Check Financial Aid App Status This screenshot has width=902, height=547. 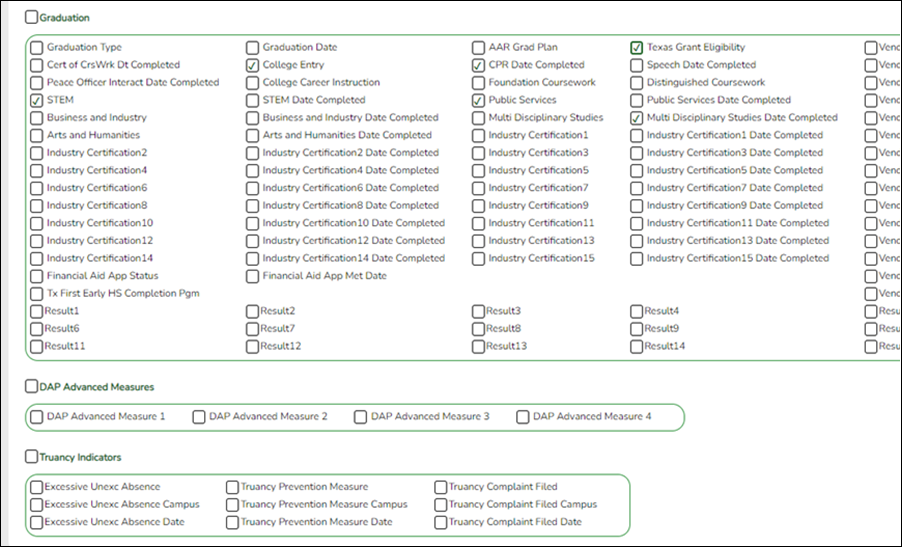click(37, 277)
